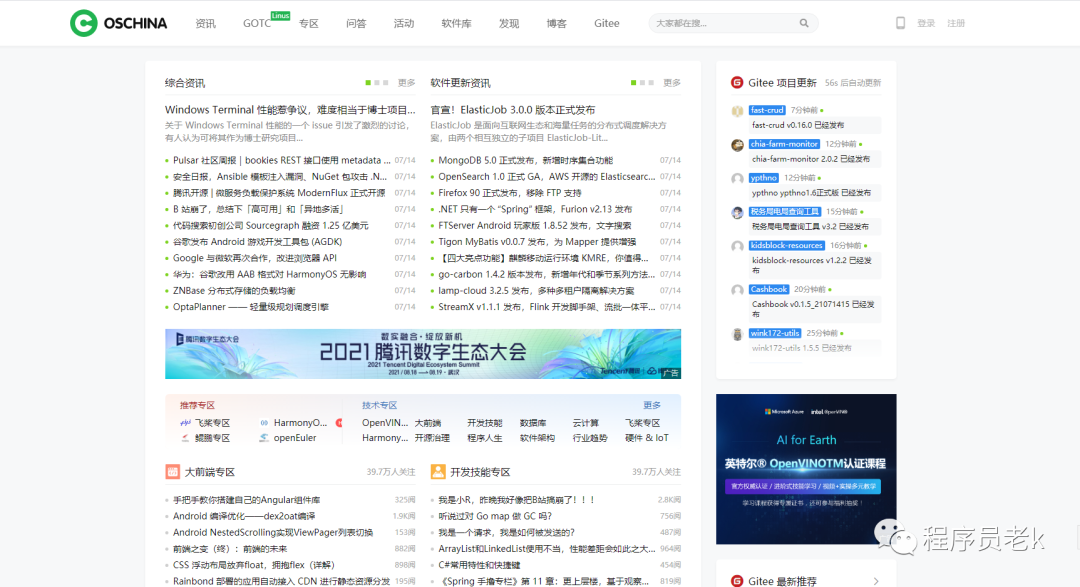Image resolution: width=1080 pixels, height=587 pixels.
Task: Open MongoDB 5.0 正式发布 news item
Action: pos(526,160)
